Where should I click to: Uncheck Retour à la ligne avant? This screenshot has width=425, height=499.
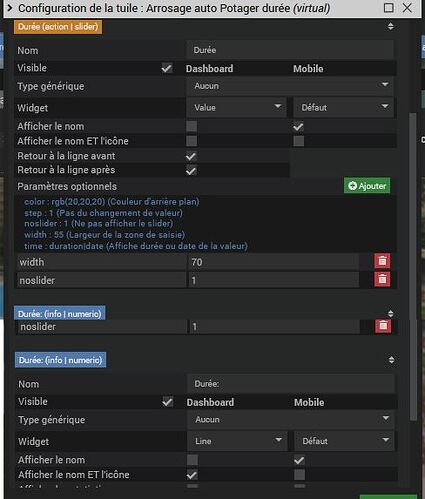click(191, 156)
